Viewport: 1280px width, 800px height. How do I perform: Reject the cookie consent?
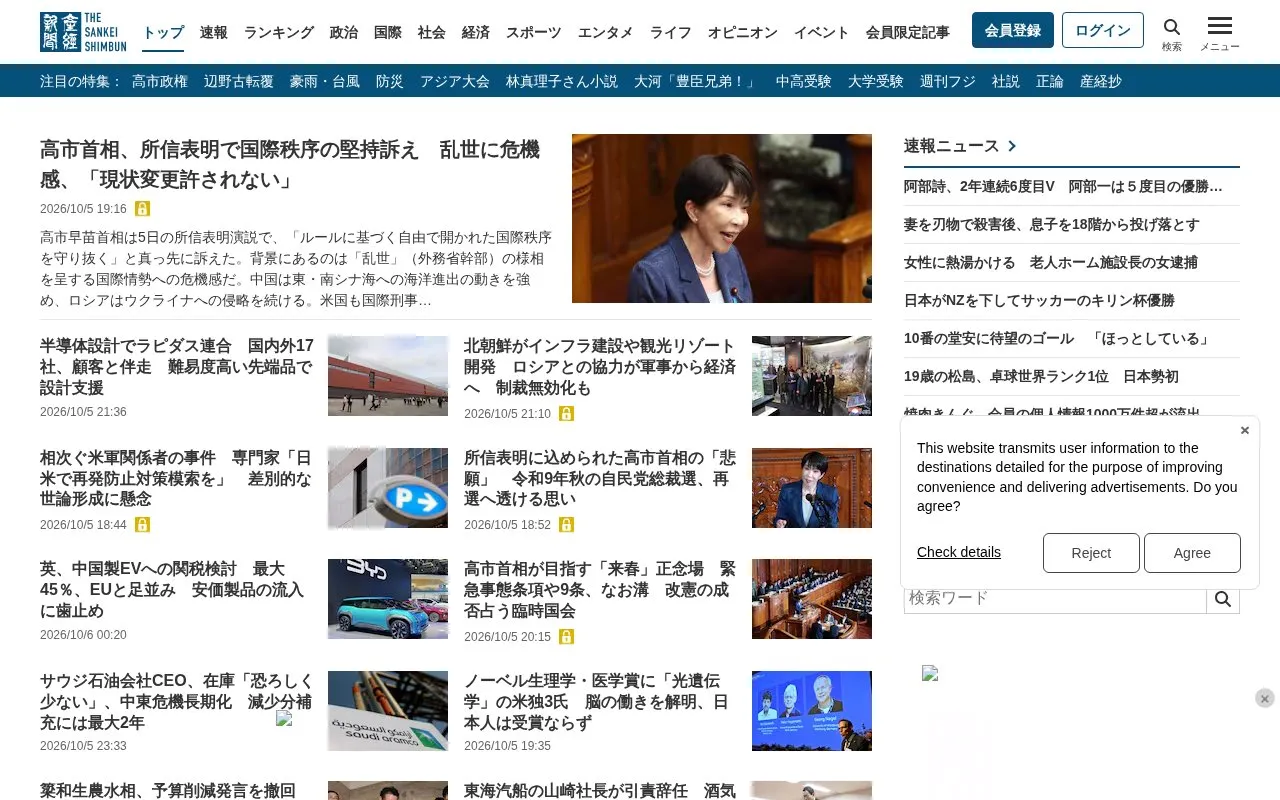[x=1091, y=553]
